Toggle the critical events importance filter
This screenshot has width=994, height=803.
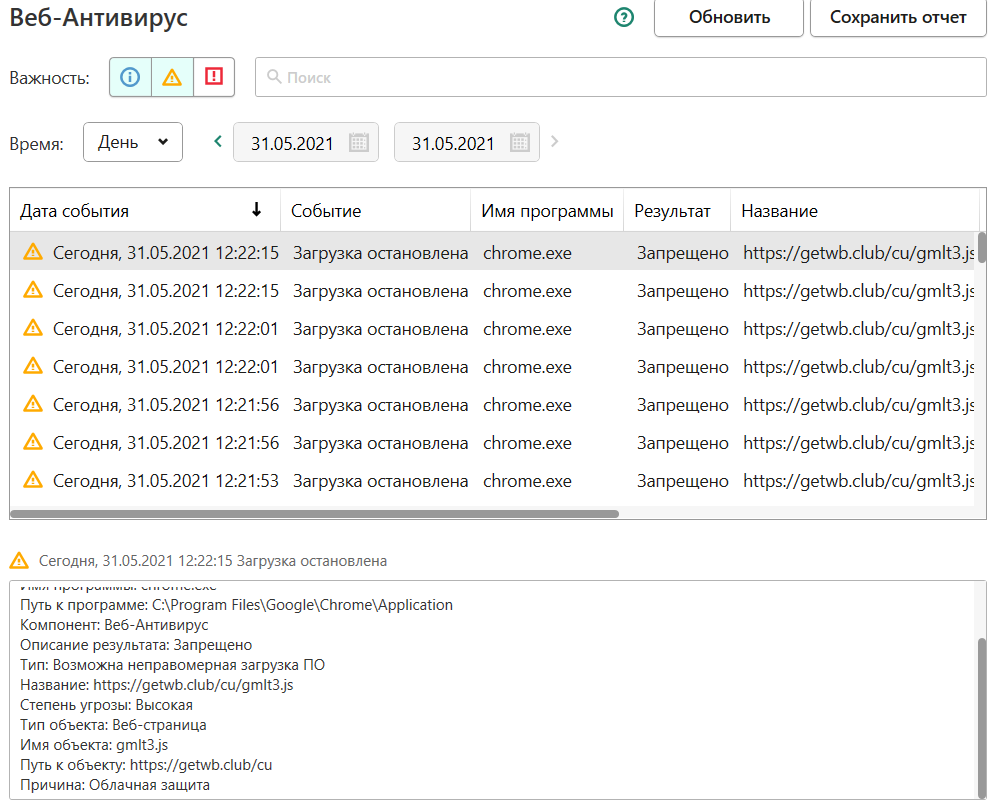(214, 77)
